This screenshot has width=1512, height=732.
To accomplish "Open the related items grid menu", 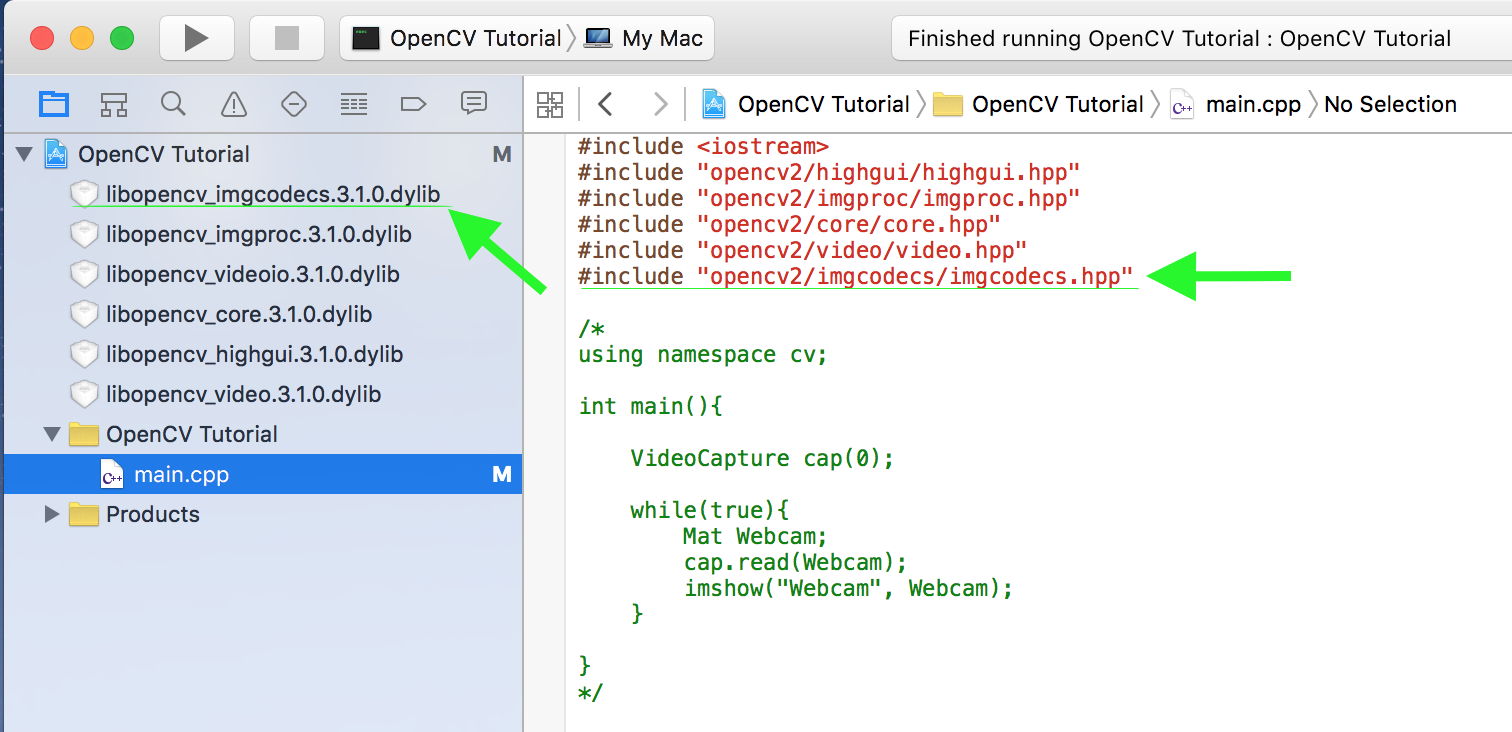I will (x=550, y=104).
